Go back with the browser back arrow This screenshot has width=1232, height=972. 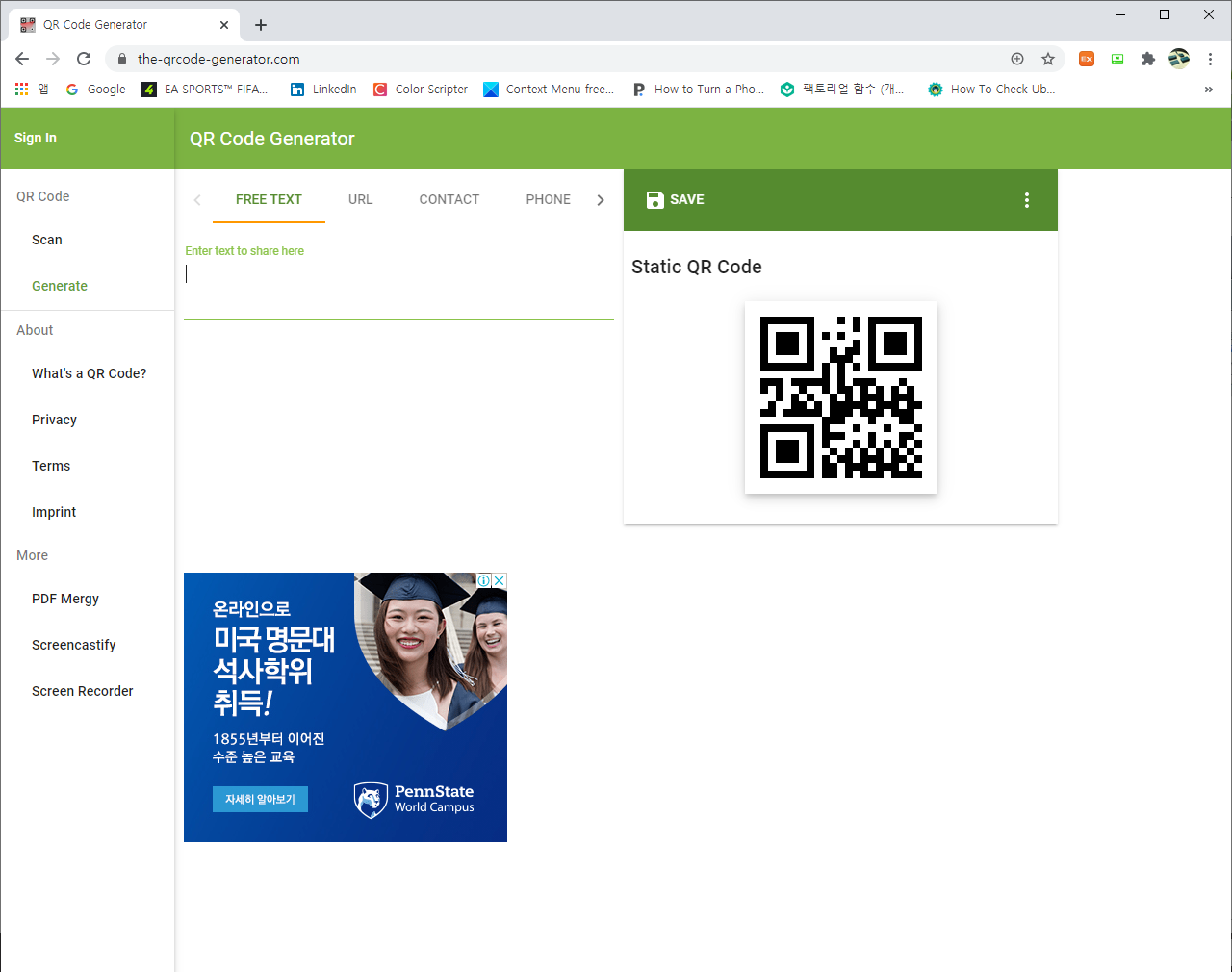(22, 59)
